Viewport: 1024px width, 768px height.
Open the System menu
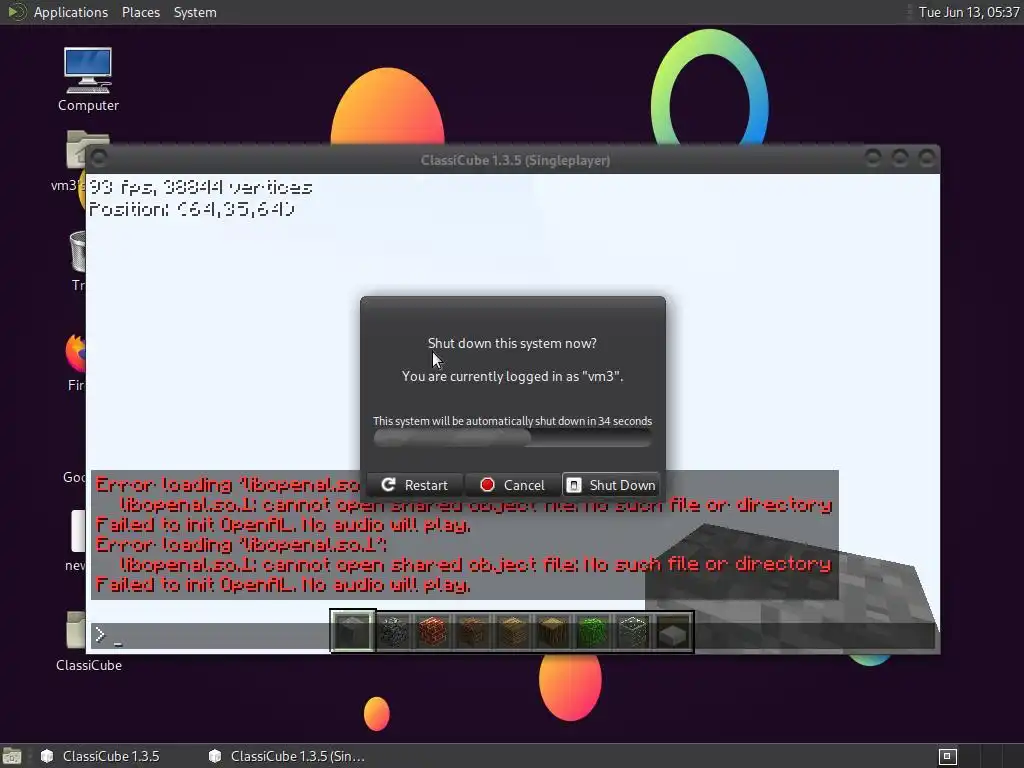(x=195, y=12)
